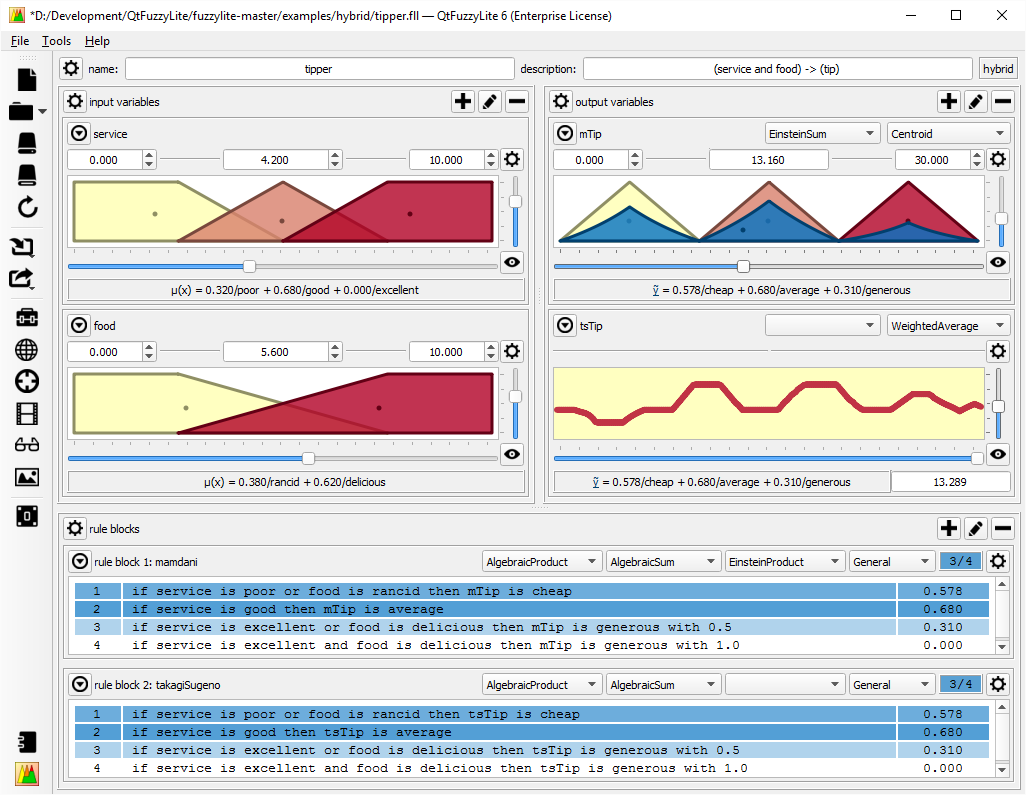Toggle the eye icon for service variable

pos(512,262)
